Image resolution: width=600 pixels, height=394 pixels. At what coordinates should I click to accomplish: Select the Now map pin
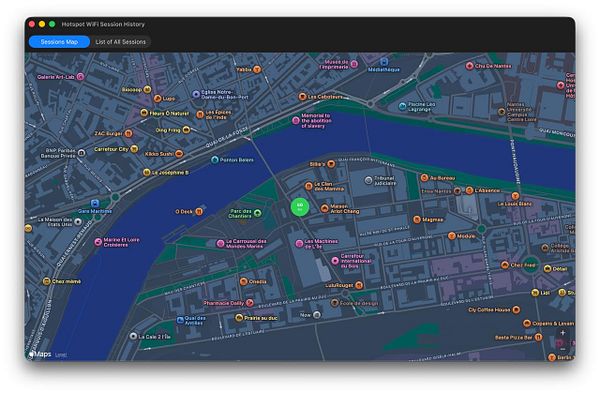[x=316, y=315]
